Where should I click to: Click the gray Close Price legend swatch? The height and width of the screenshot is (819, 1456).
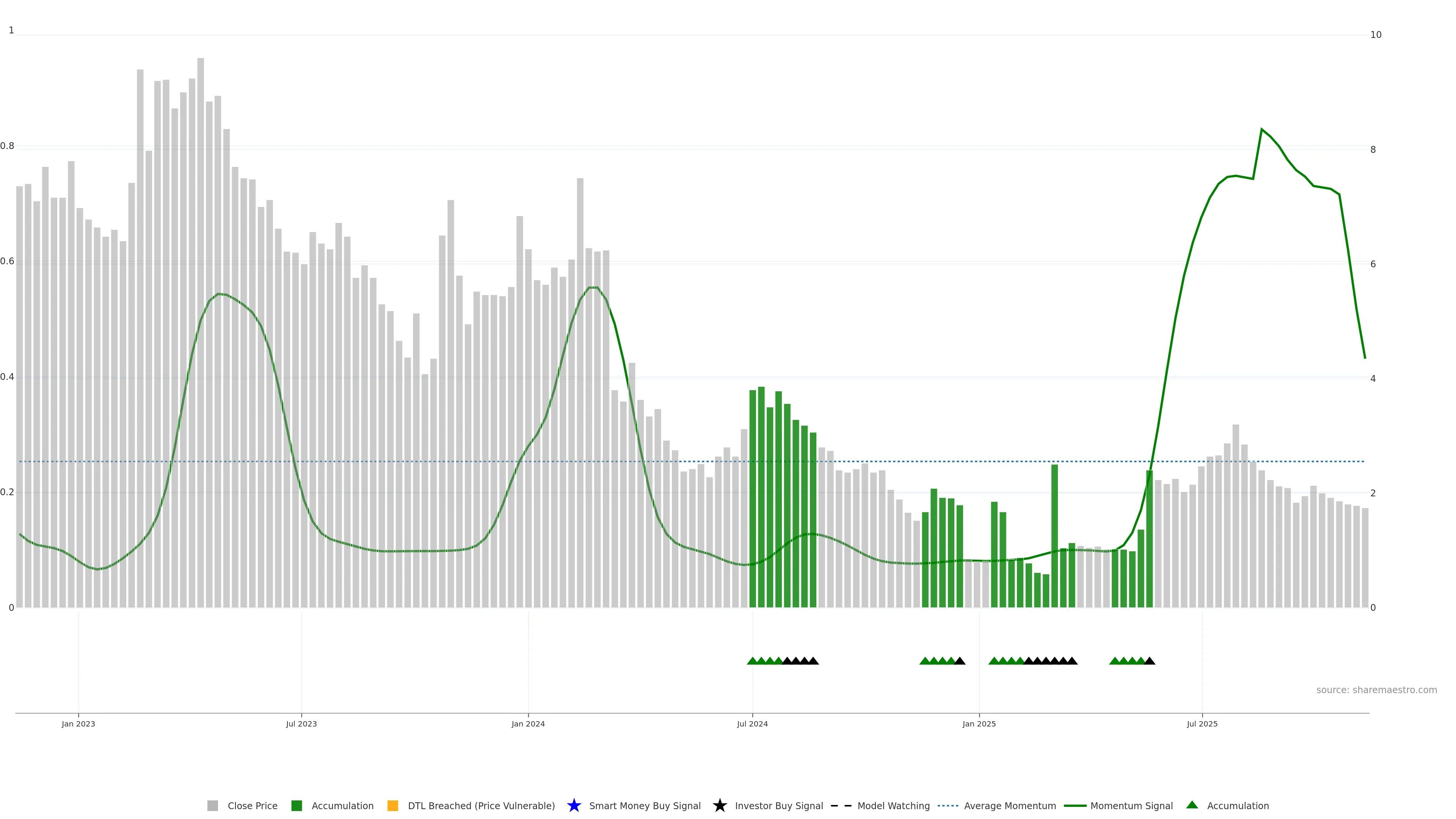(x=212, y=805)
